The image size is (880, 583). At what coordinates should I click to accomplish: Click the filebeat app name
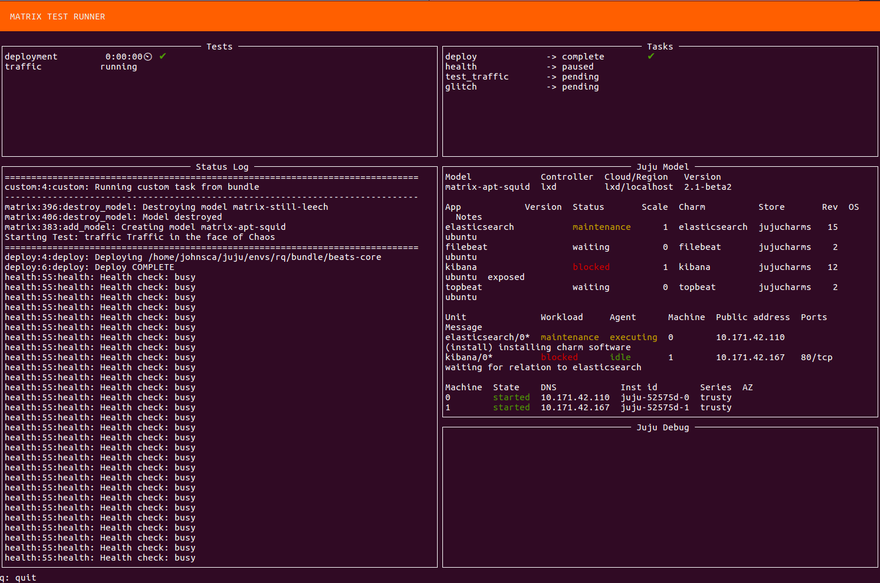(466, 247)
